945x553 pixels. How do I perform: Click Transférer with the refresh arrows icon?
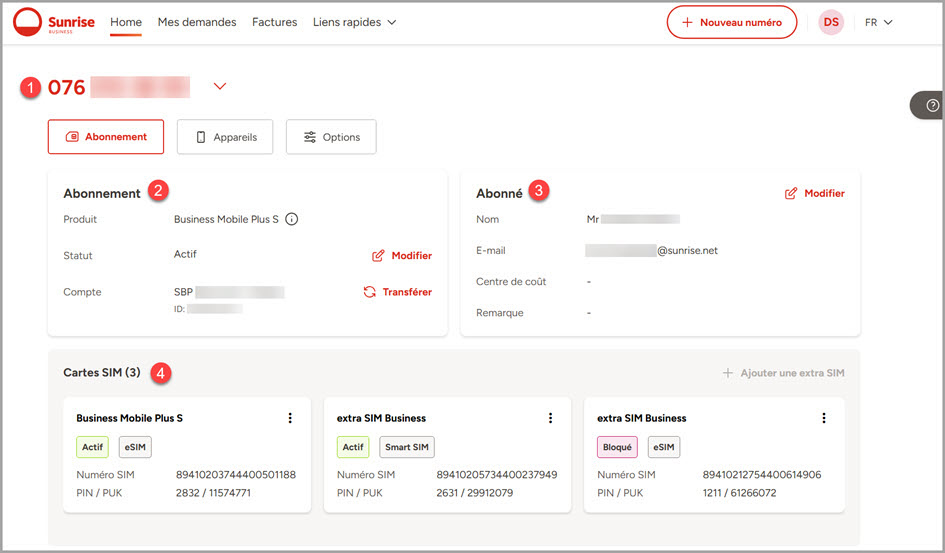tap(397, 292)
